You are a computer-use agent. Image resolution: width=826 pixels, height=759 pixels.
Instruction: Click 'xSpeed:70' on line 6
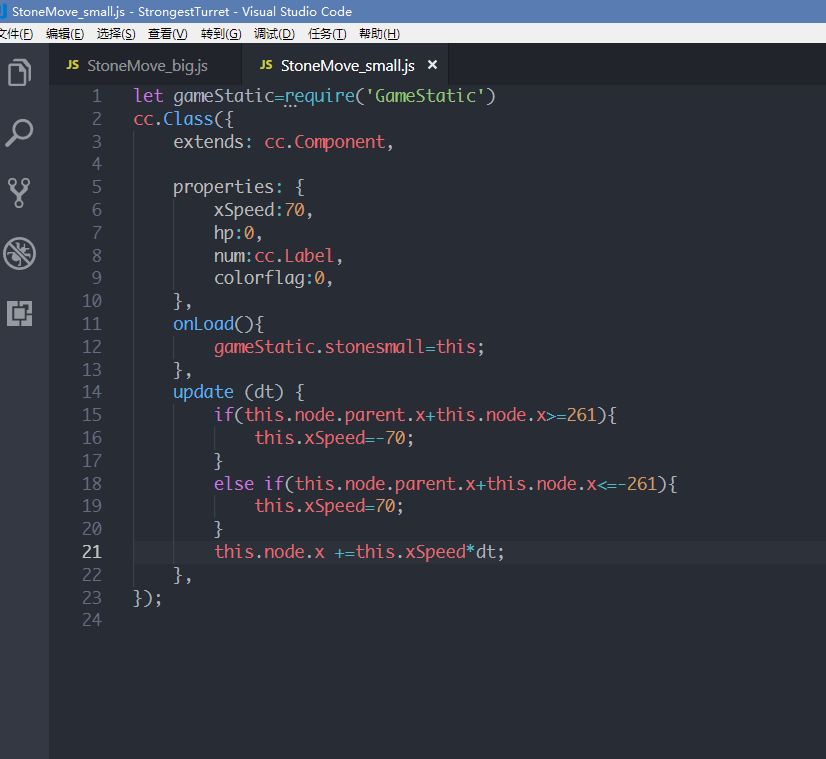[259, 210]
